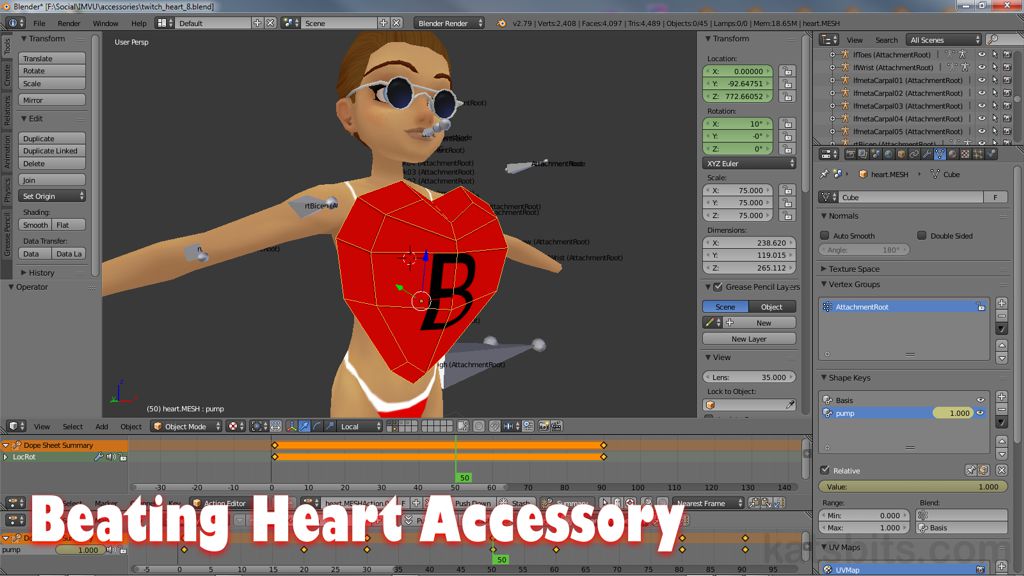Screen dimensions: 1024x576
Task: Adjust the shape key Value slider
Action: click(x=912, y=487)
